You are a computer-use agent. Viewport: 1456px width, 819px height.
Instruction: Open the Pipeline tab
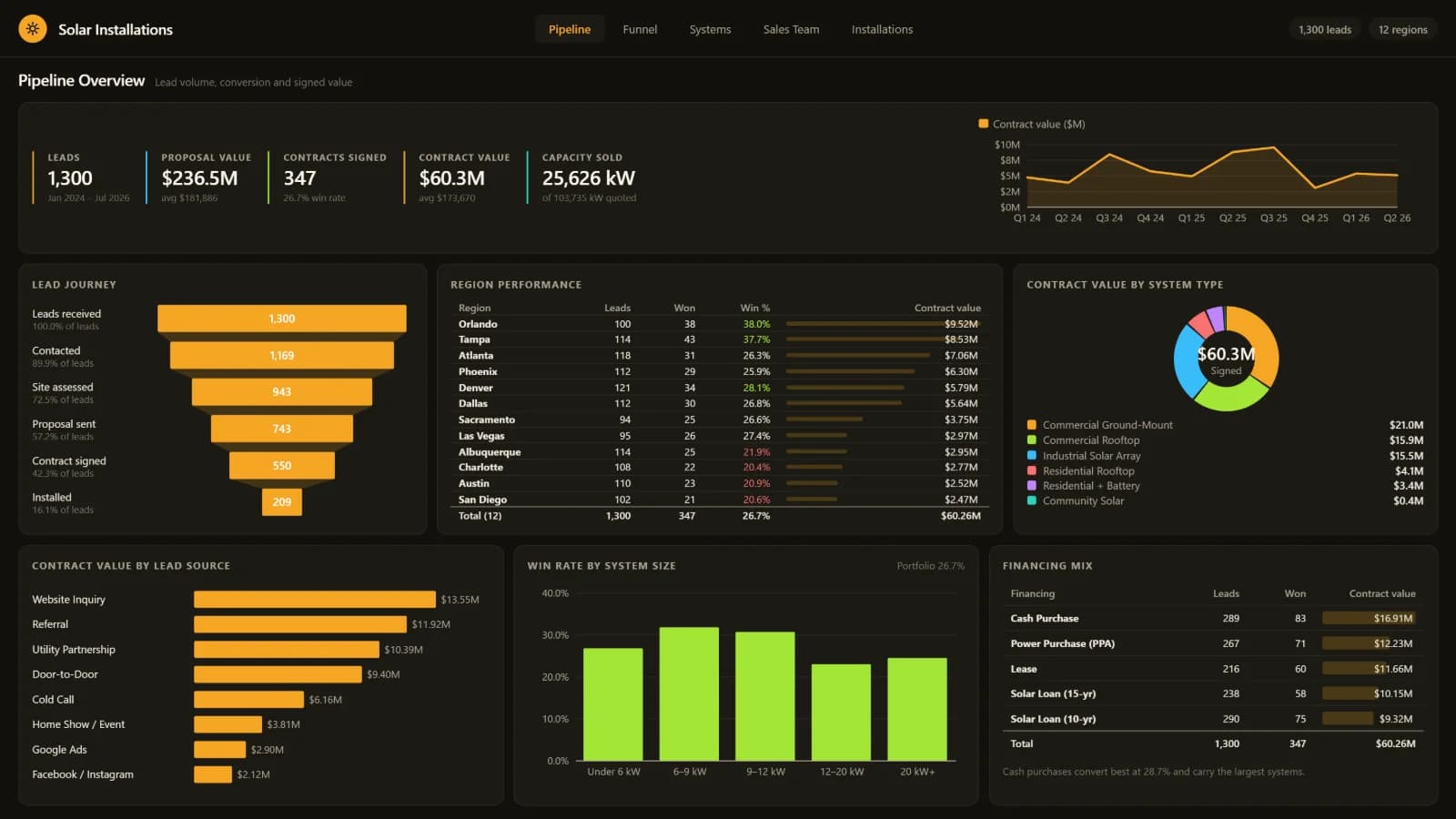pyautogui.click(x=570, y=29)
